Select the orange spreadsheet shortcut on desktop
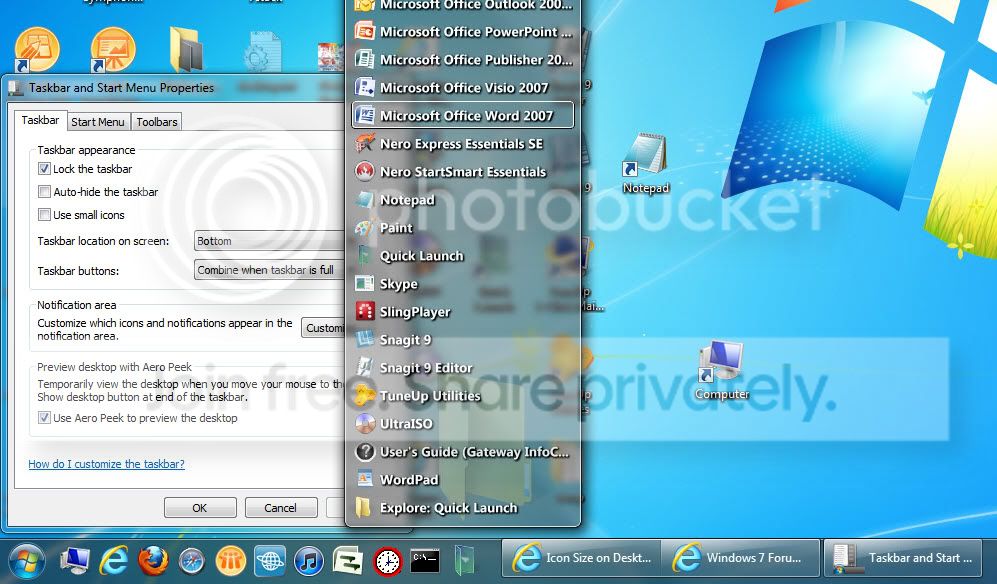The height and width of the screenshot is (584, 997). tap(37, 49)
